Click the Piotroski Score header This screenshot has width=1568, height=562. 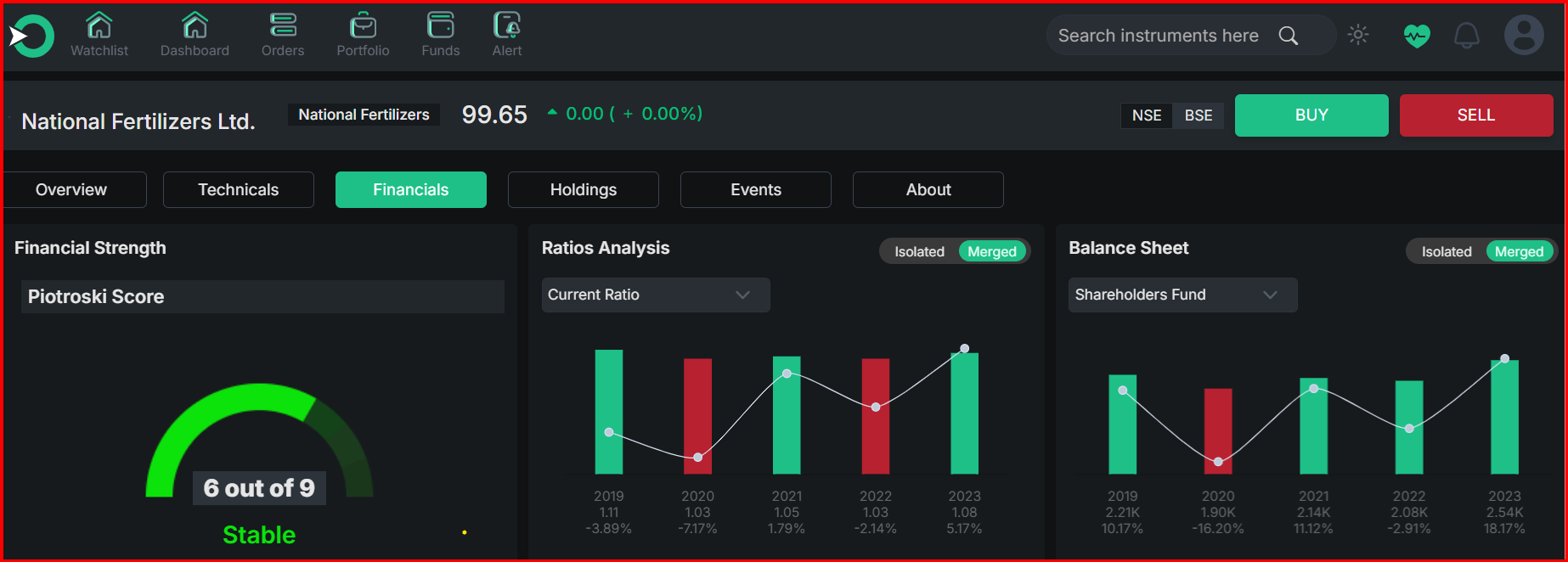(x=262, y=296)
